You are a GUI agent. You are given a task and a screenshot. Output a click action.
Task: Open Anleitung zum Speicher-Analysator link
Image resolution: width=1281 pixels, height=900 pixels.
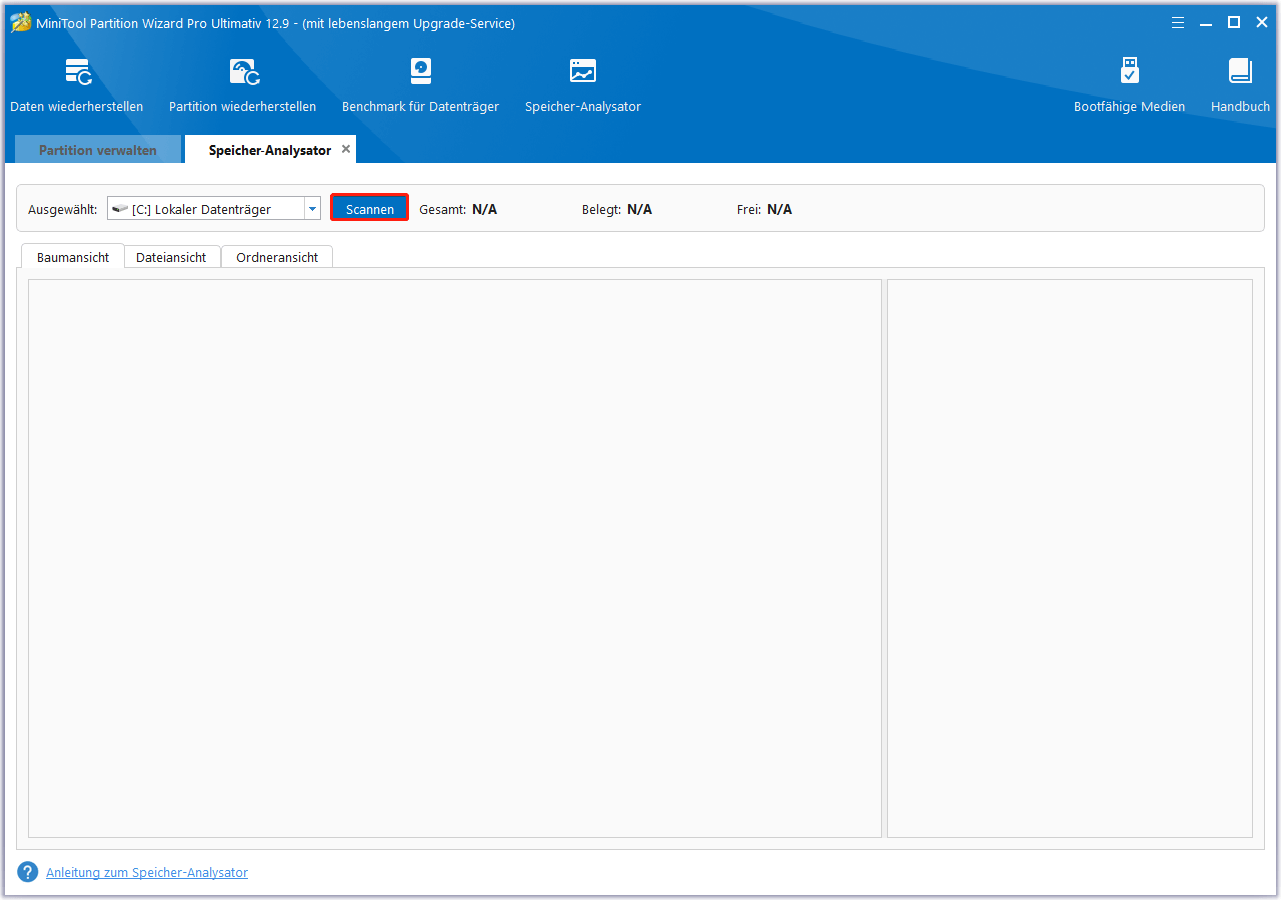147,872
